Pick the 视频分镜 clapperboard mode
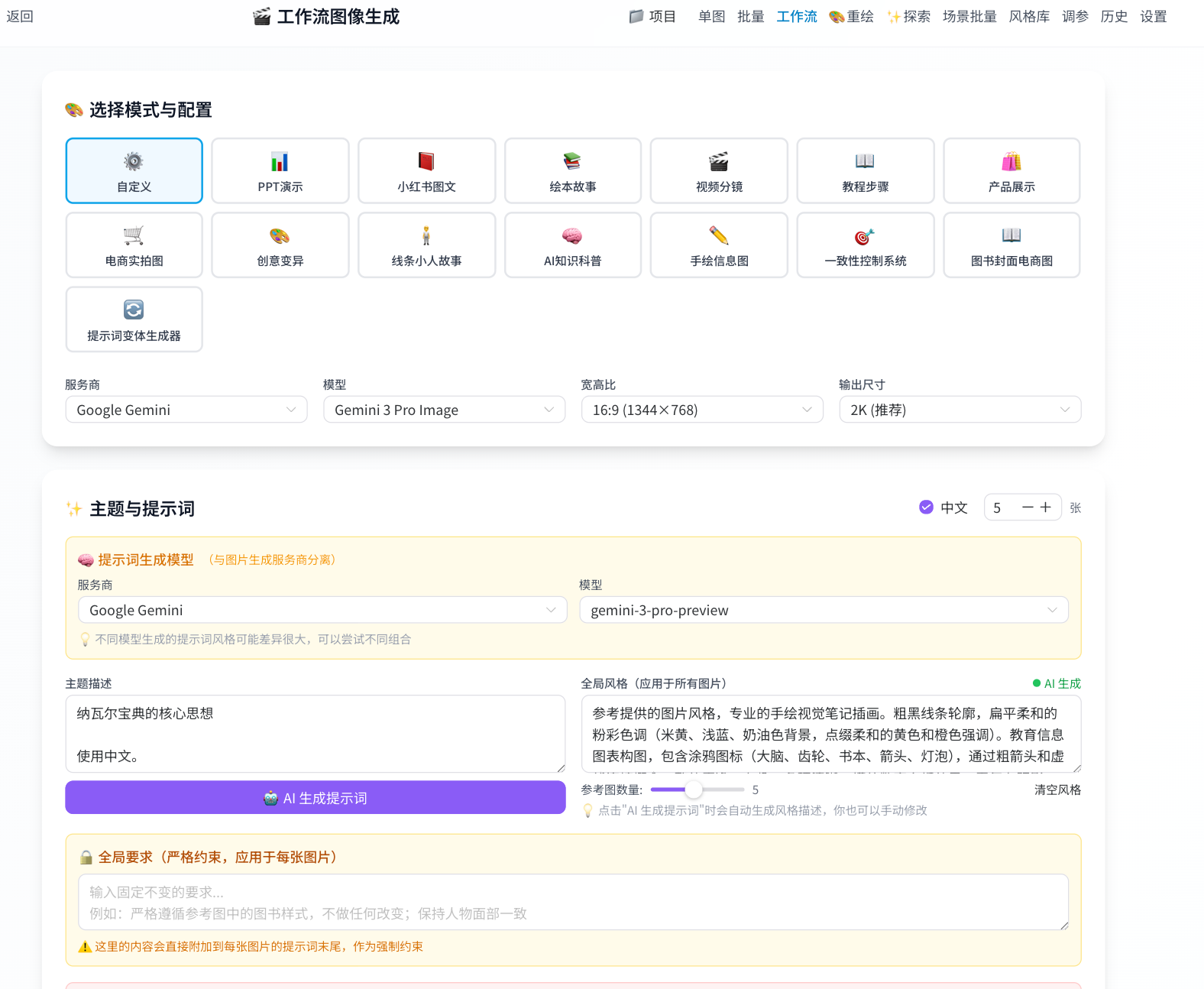This screenshot has width=1204, height=989. 719,171
